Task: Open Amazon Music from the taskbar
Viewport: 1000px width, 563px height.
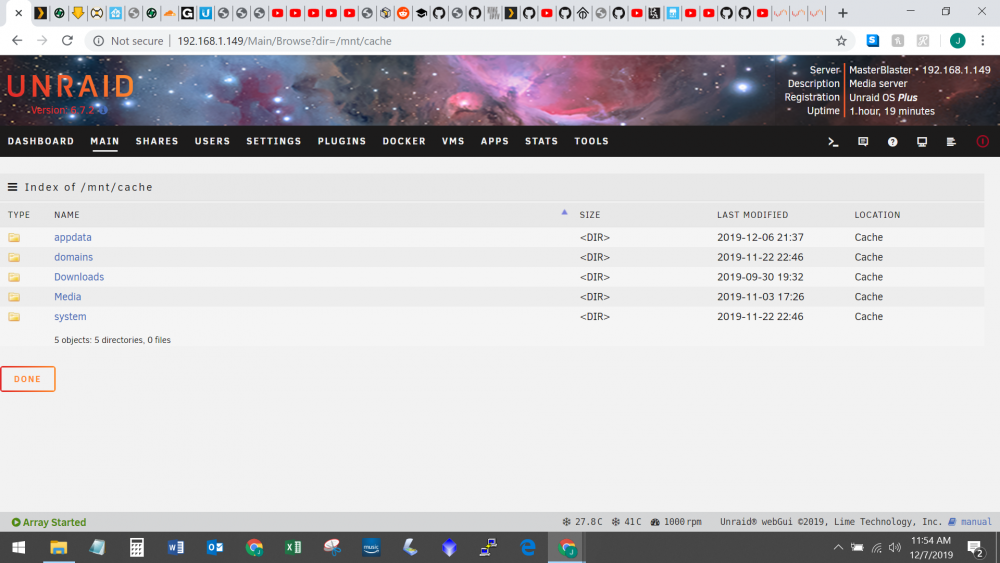Action: pos(371,547)
